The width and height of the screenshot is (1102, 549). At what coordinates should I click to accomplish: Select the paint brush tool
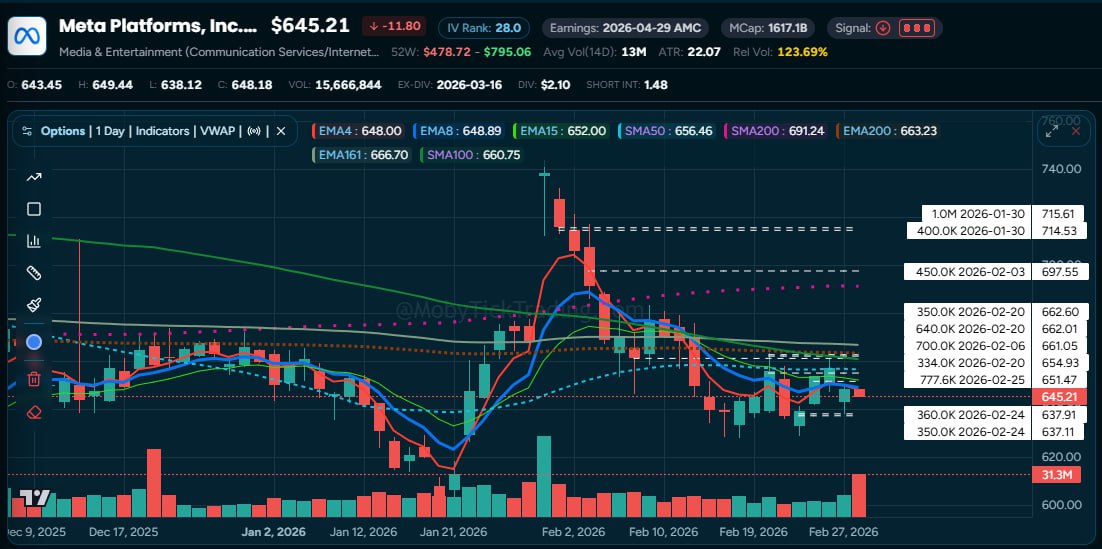[34, 305]
